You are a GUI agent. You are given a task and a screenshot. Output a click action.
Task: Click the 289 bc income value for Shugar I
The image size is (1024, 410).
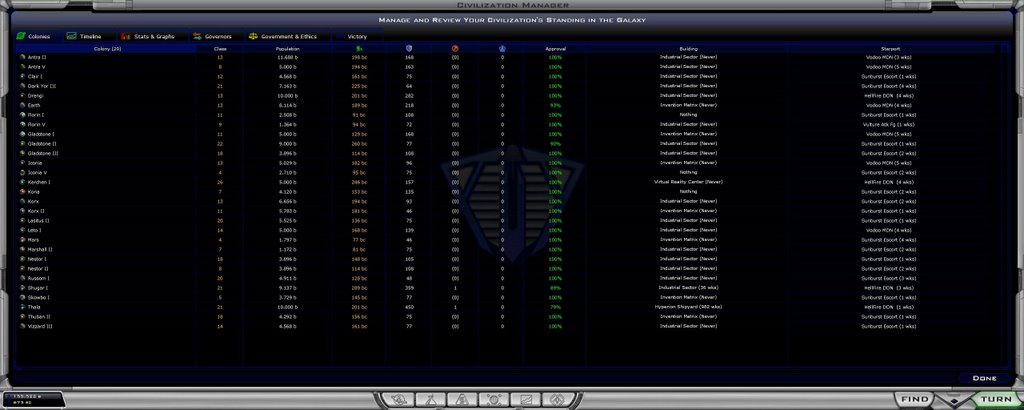tap(357, 288)
